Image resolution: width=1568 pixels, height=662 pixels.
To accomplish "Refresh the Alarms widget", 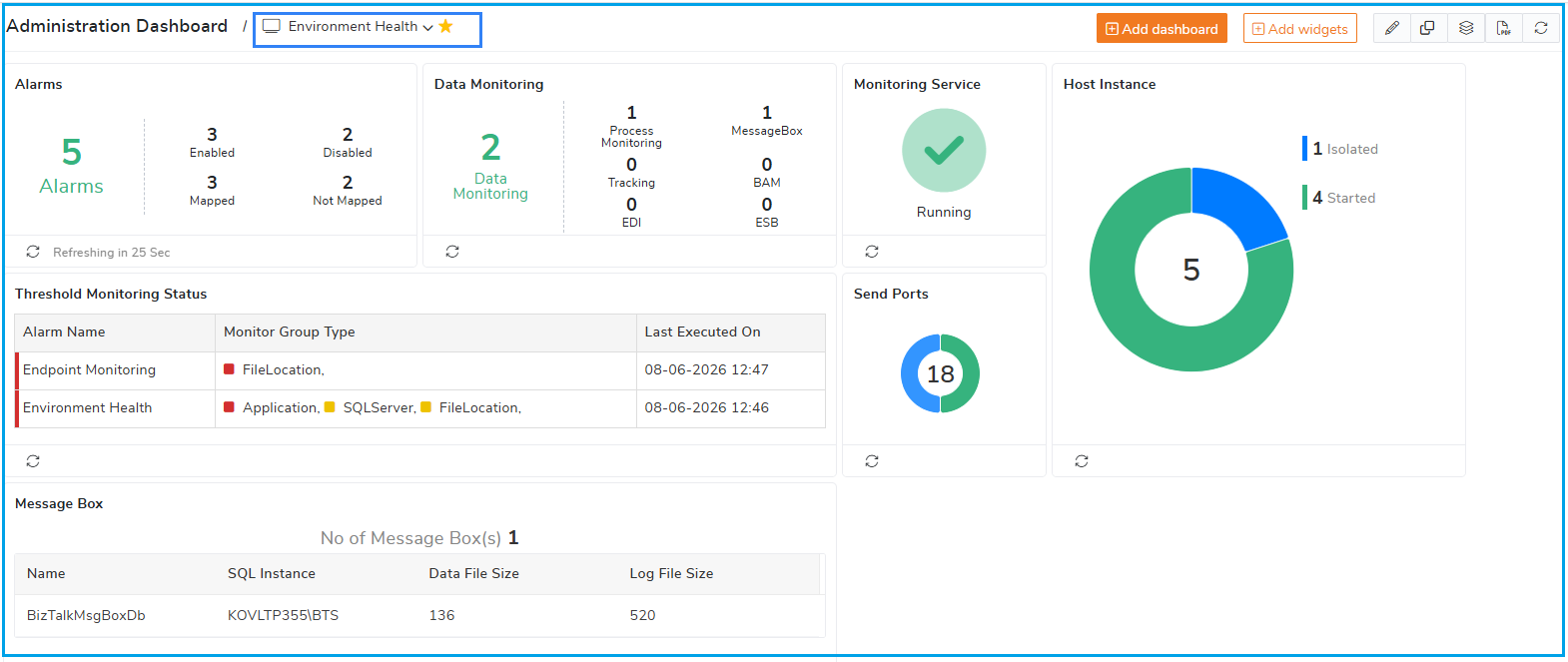I will [x=33, y=252].
